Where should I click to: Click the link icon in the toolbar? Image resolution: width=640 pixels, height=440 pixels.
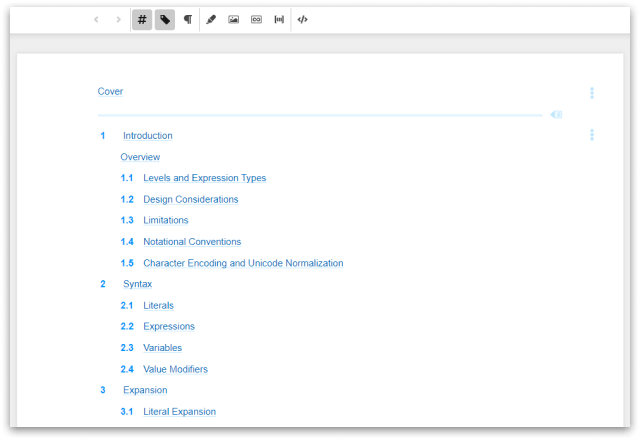tap(256, 19)
